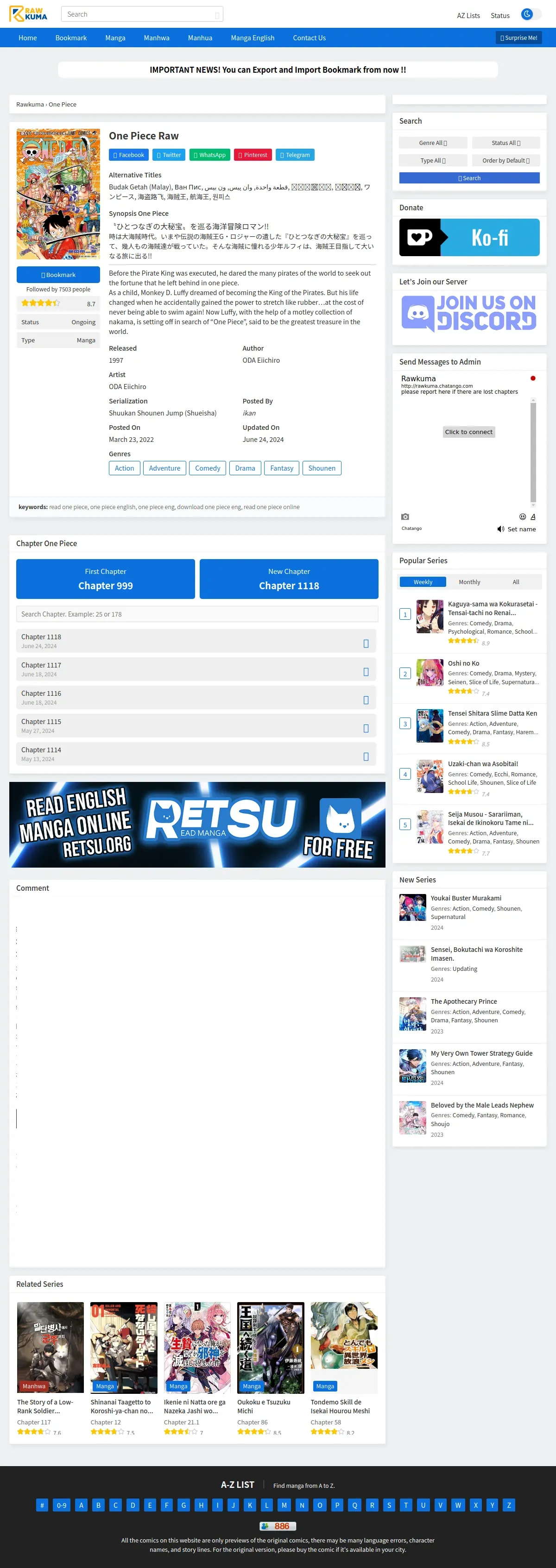Share One Piece on Facebook
Viewport: 556px width, 1568px height.
129,155
